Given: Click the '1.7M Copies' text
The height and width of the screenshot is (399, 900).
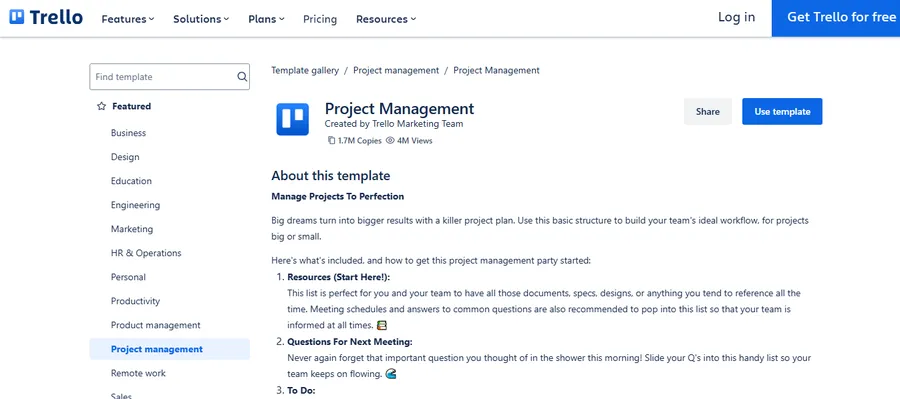Looking at the screenshot, I should 360,140.
